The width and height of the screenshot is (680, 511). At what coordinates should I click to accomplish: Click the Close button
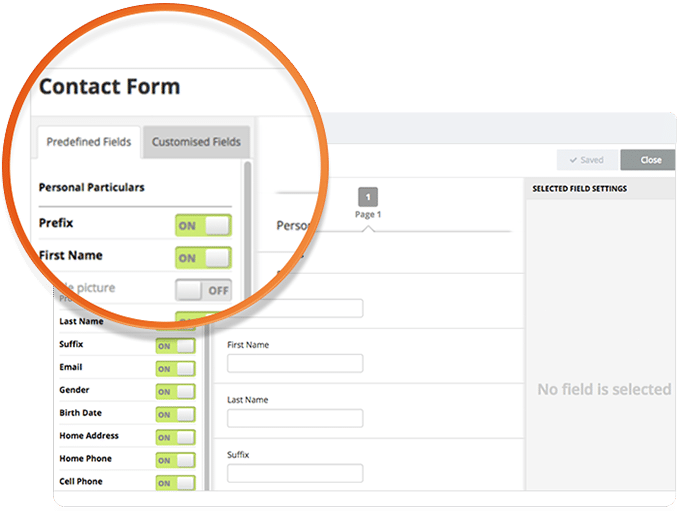(648, 160)
